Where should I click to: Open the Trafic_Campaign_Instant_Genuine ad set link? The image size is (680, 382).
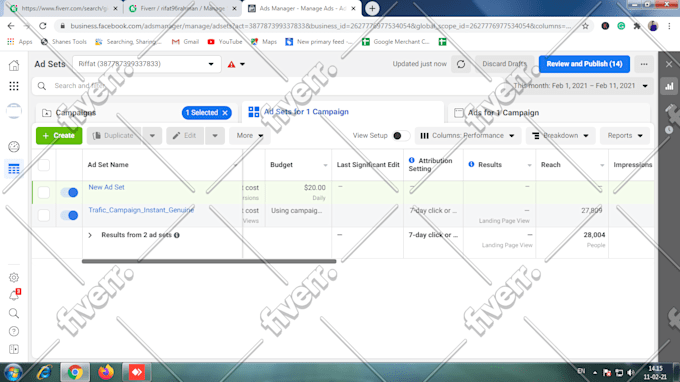tap(141, 210)
